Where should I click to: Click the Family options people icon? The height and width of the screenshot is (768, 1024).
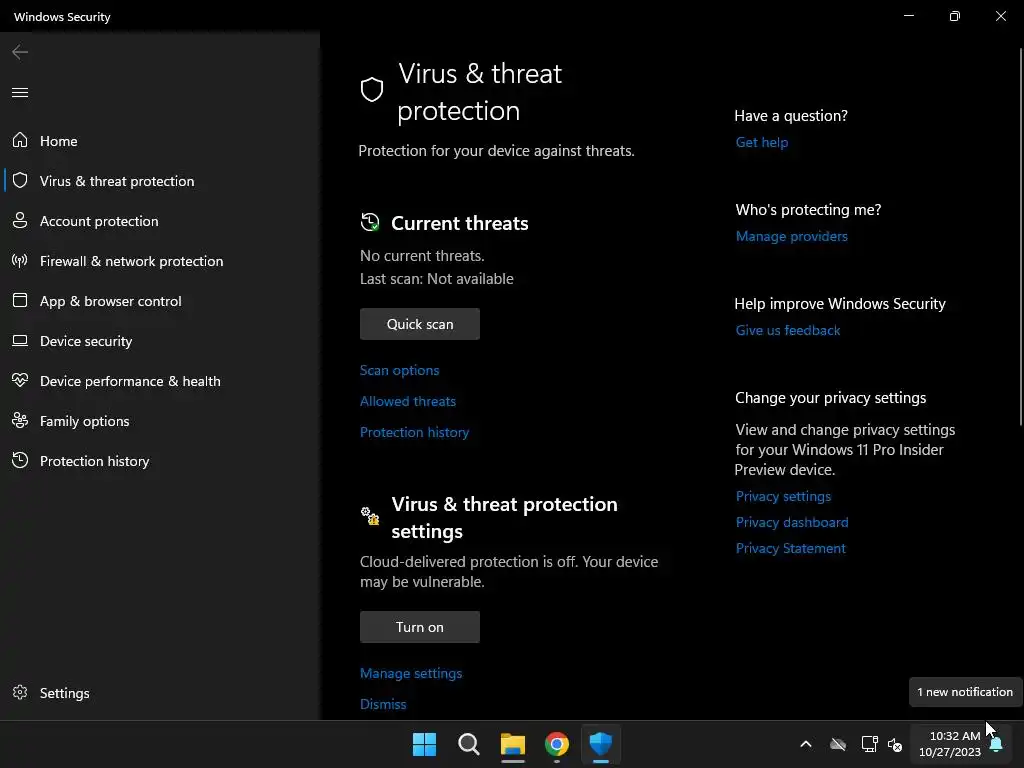point(20,421)
